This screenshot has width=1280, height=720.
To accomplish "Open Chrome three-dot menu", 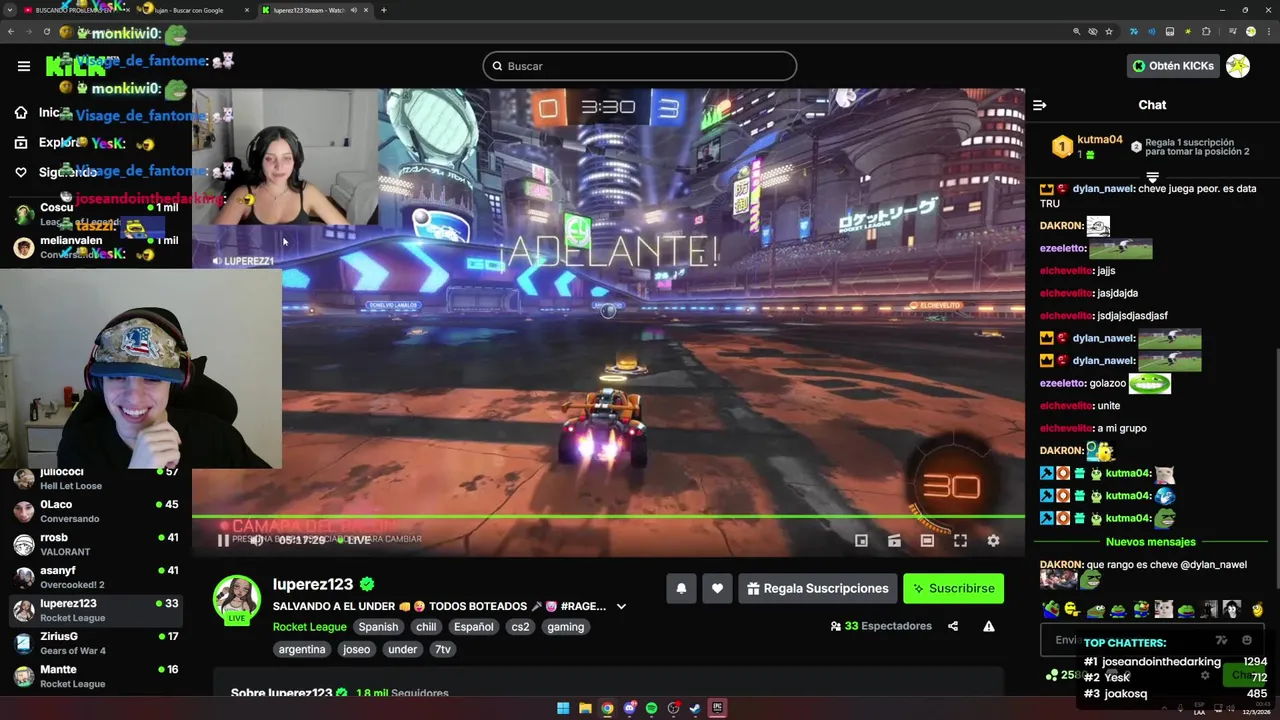I will (1268, 31).
